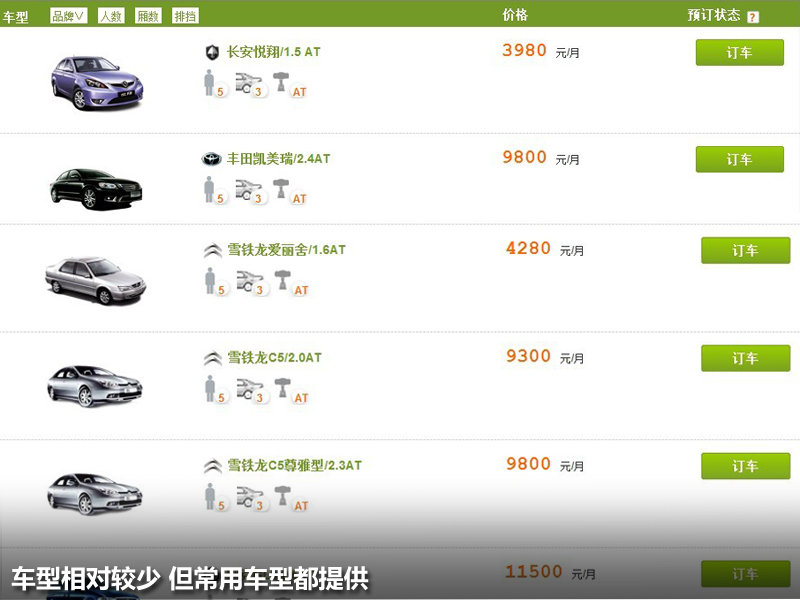Image resolution: width=800 pixels, height=600 pixels.
Task: Click 订车 for the 11500 元/月 car
Action: (745, 573)
